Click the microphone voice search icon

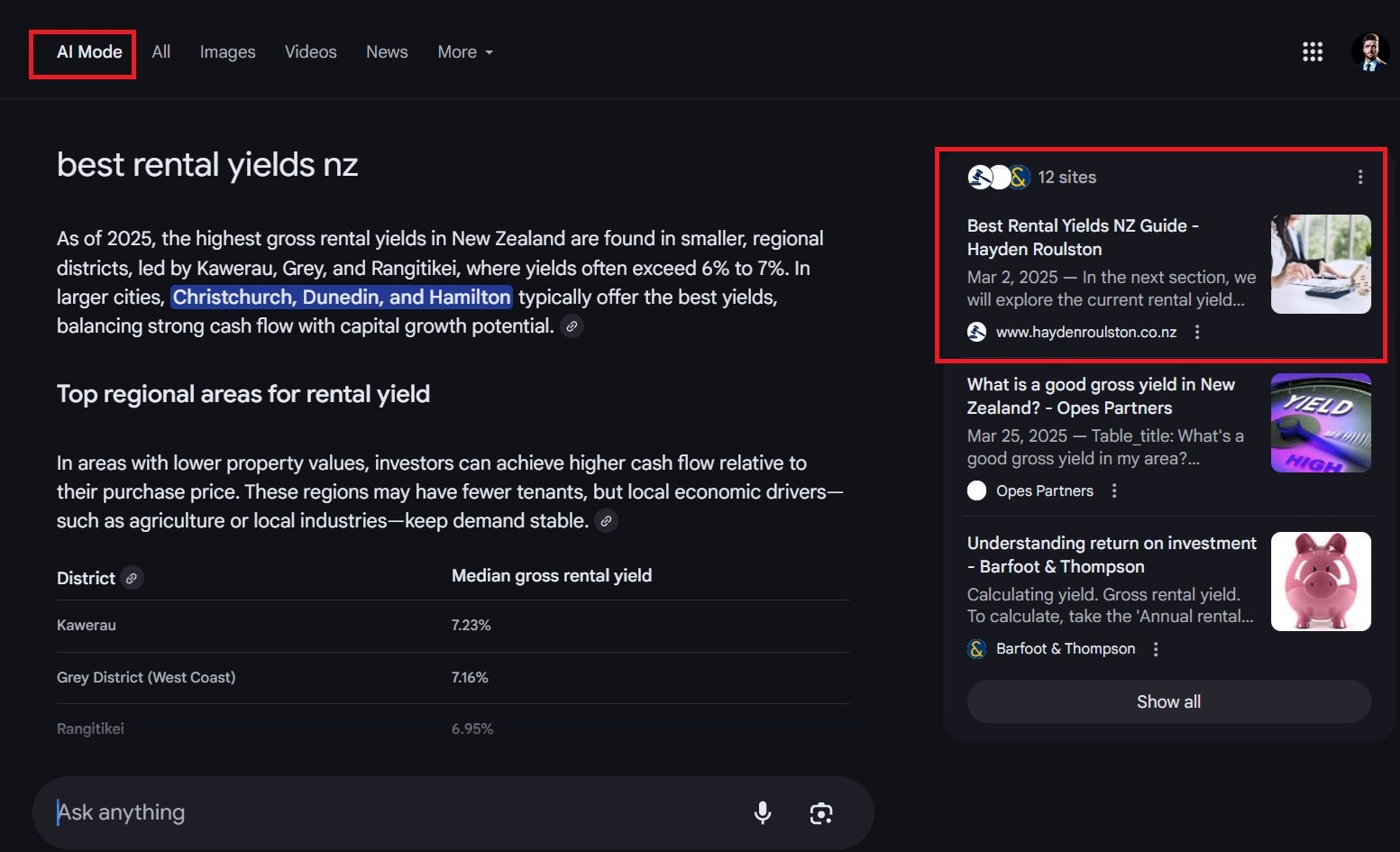[763, 813]
